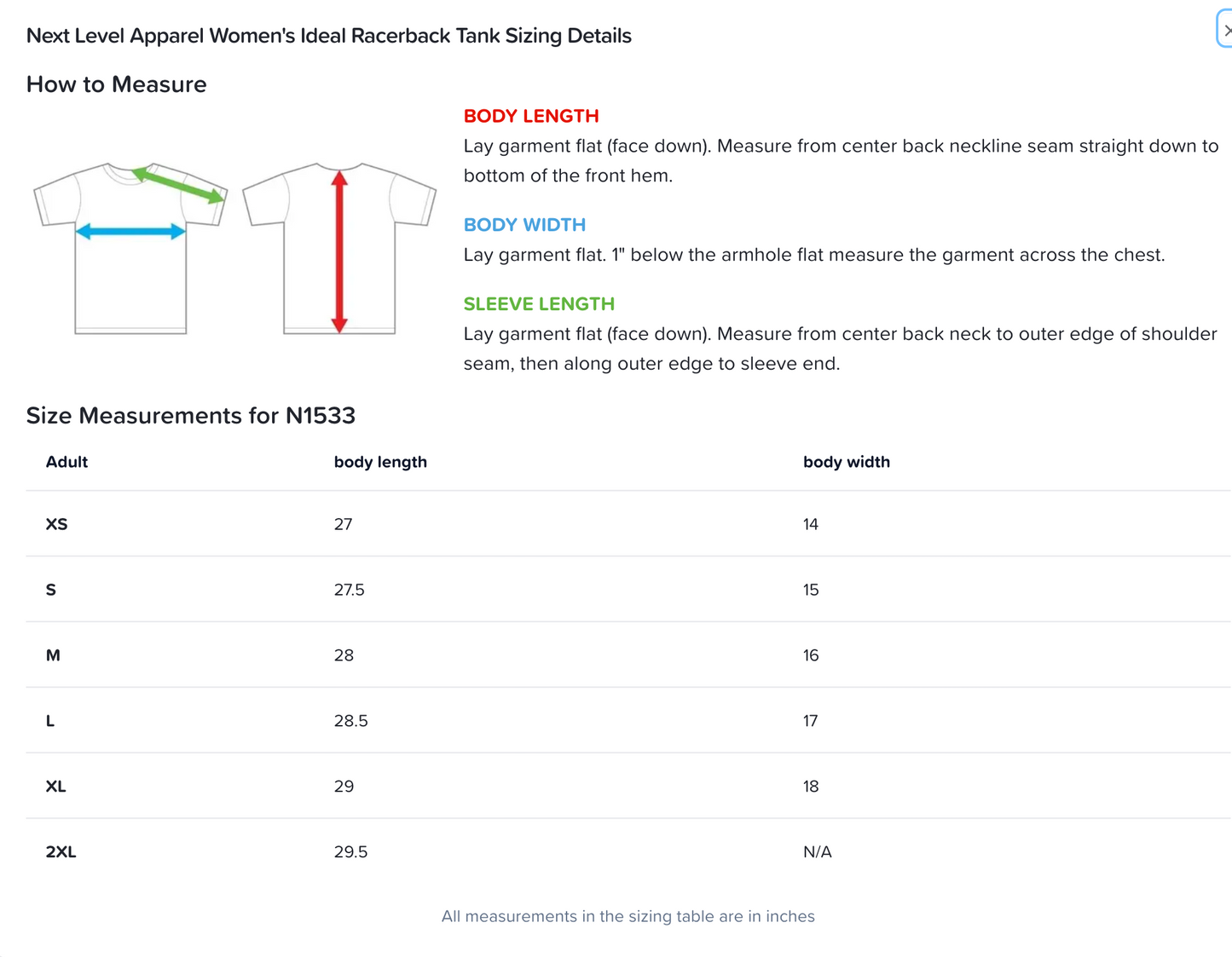Image resolution: width=1232 pixels, height=957 pixels.
Task: Click the N/A body width cell
Action: click(817, 851)
